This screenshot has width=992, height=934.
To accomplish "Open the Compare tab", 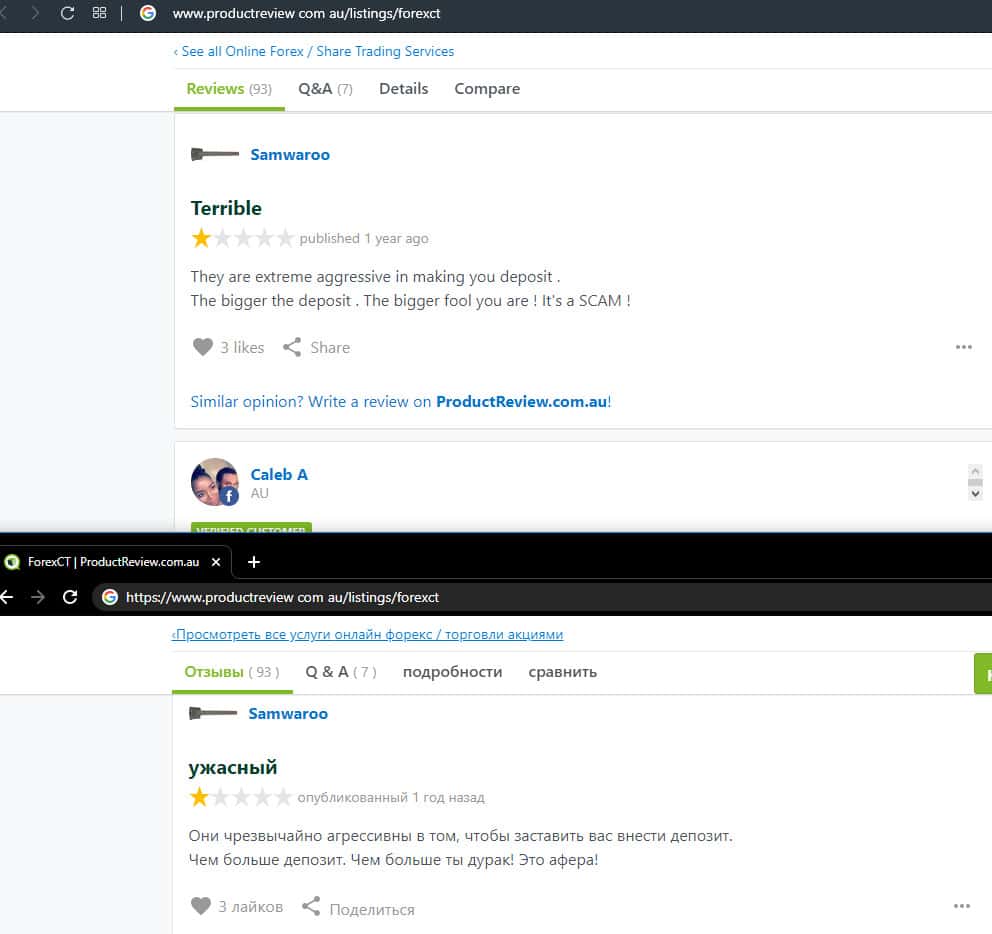I will [487, 89].
